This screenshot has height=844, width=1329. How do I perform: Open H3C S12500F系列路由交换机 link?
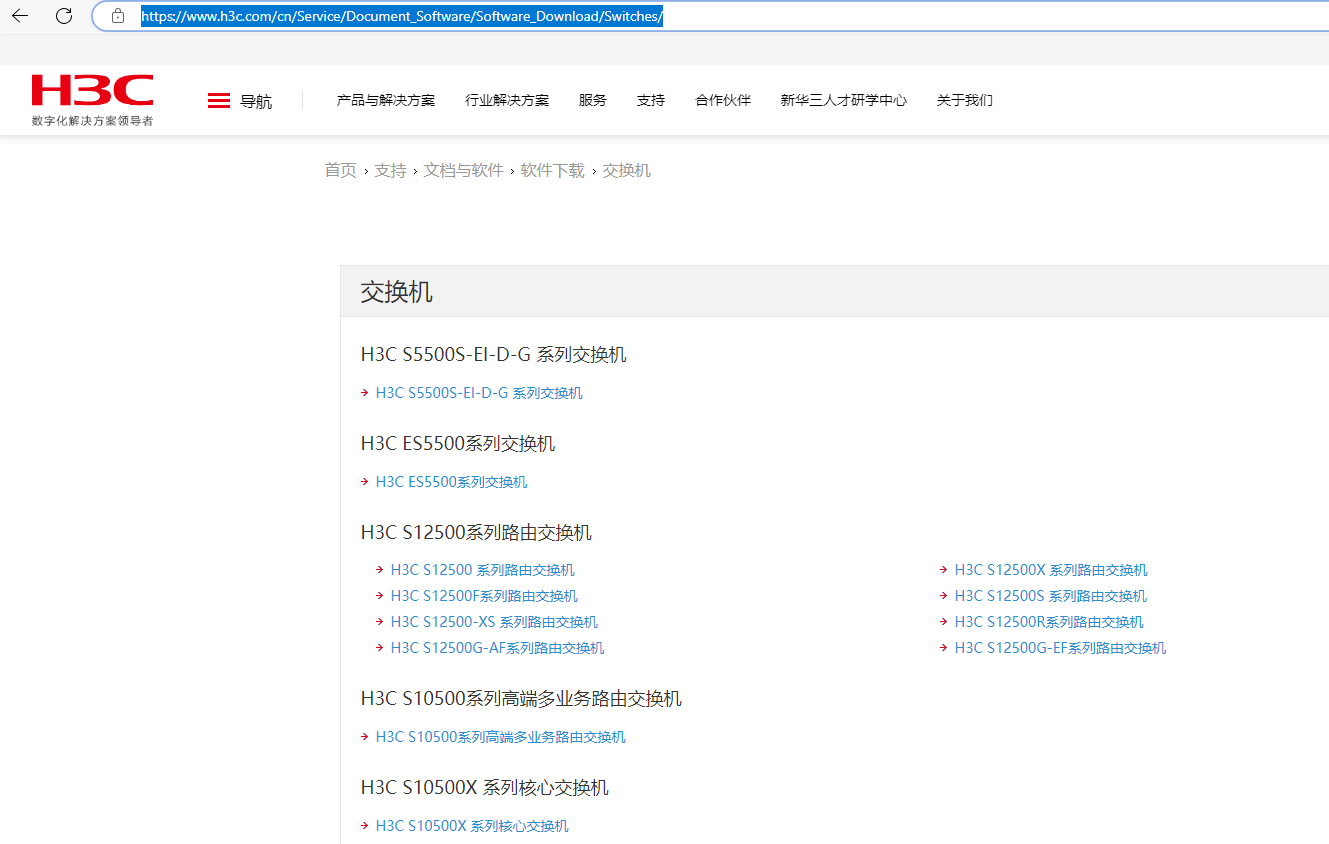[x=484, y=596]
